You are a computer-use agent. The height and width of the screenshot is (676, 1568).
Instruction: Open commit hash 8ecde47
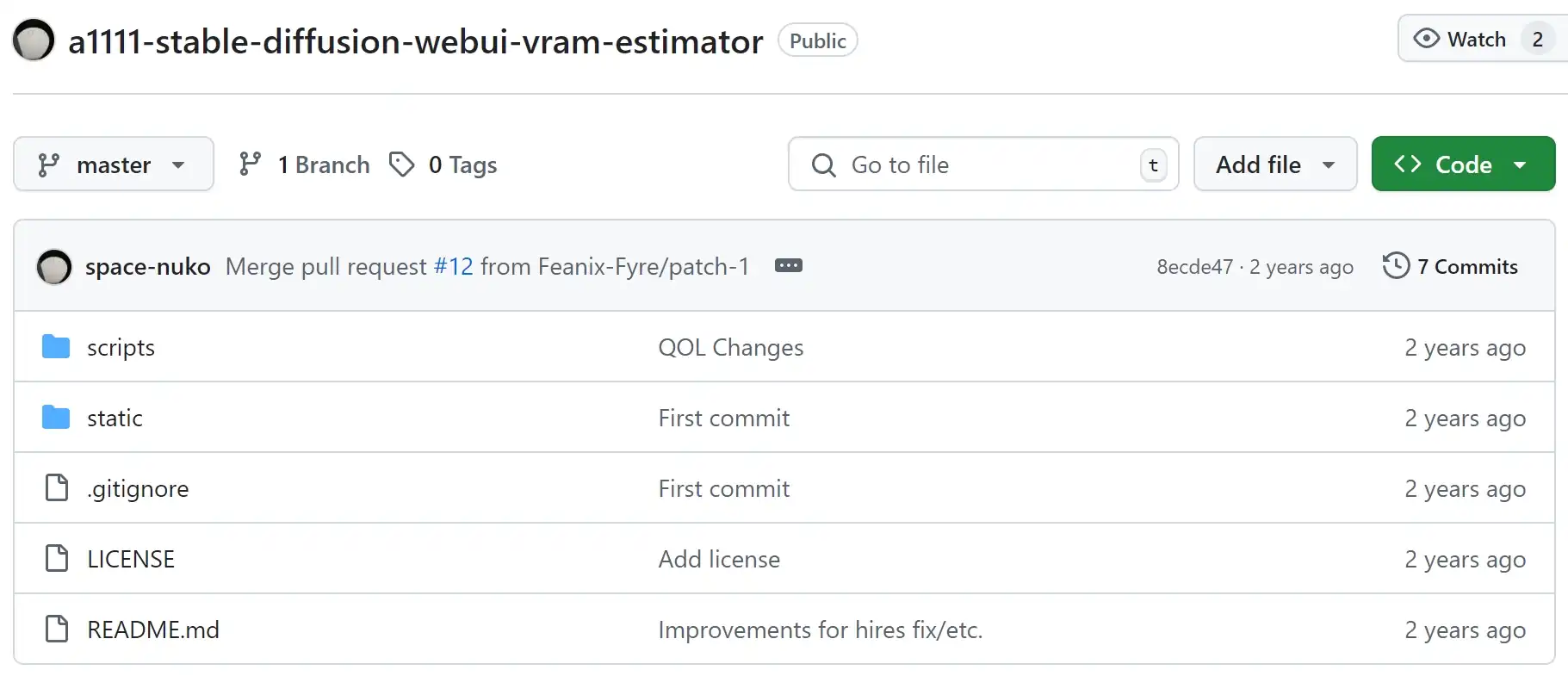point(1194,267)
